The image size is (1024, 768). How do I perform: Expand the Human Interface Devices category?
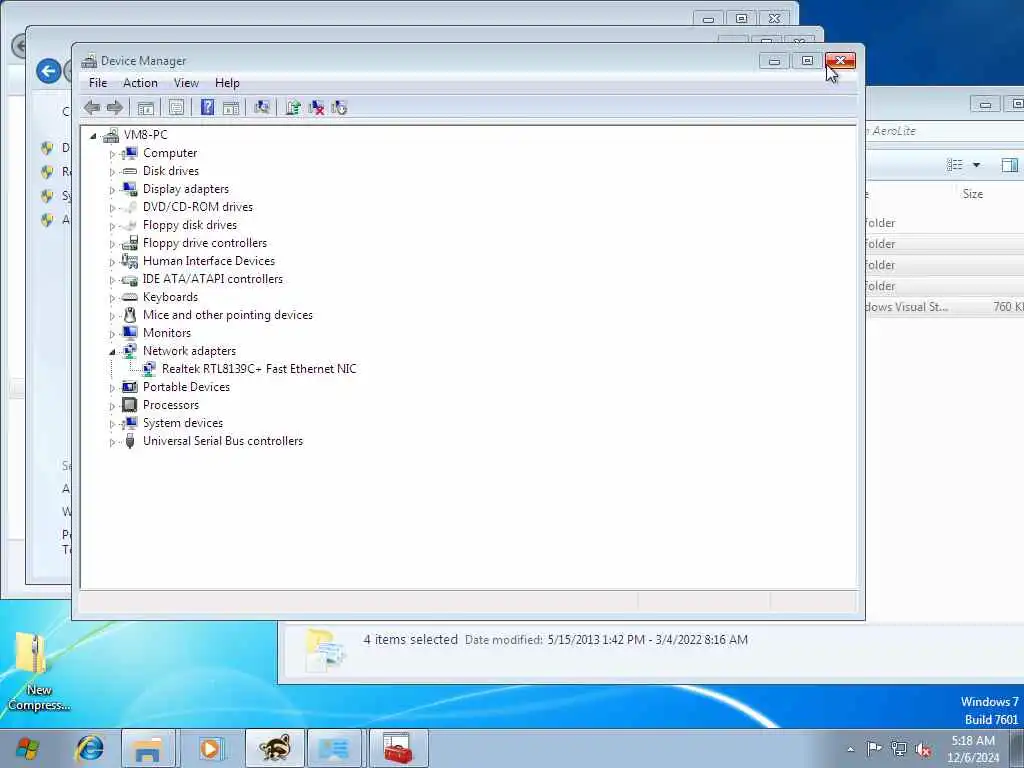pyautogui.click(x=112, y=262)
